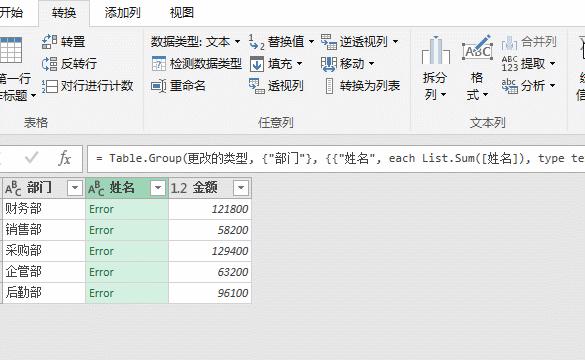Viewport: 585px width, 360px height.
Task: Click the 转置 button label
Action: (x=73, y=42)
